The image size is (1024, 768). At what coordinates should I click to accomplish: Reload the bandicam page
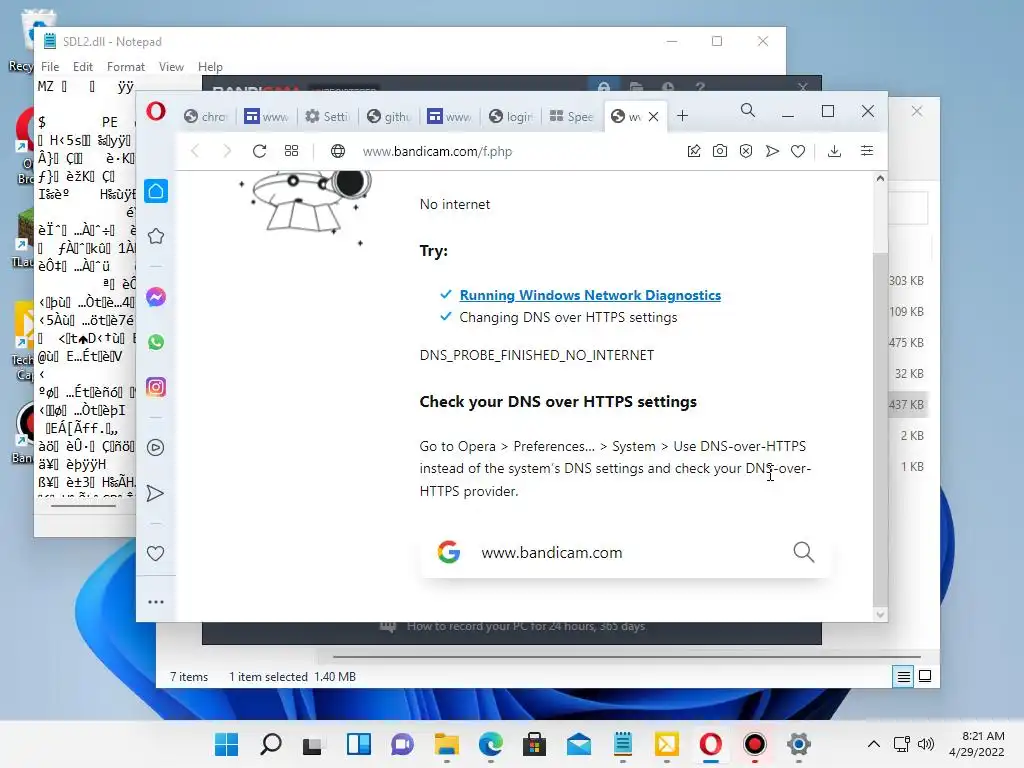259,151
